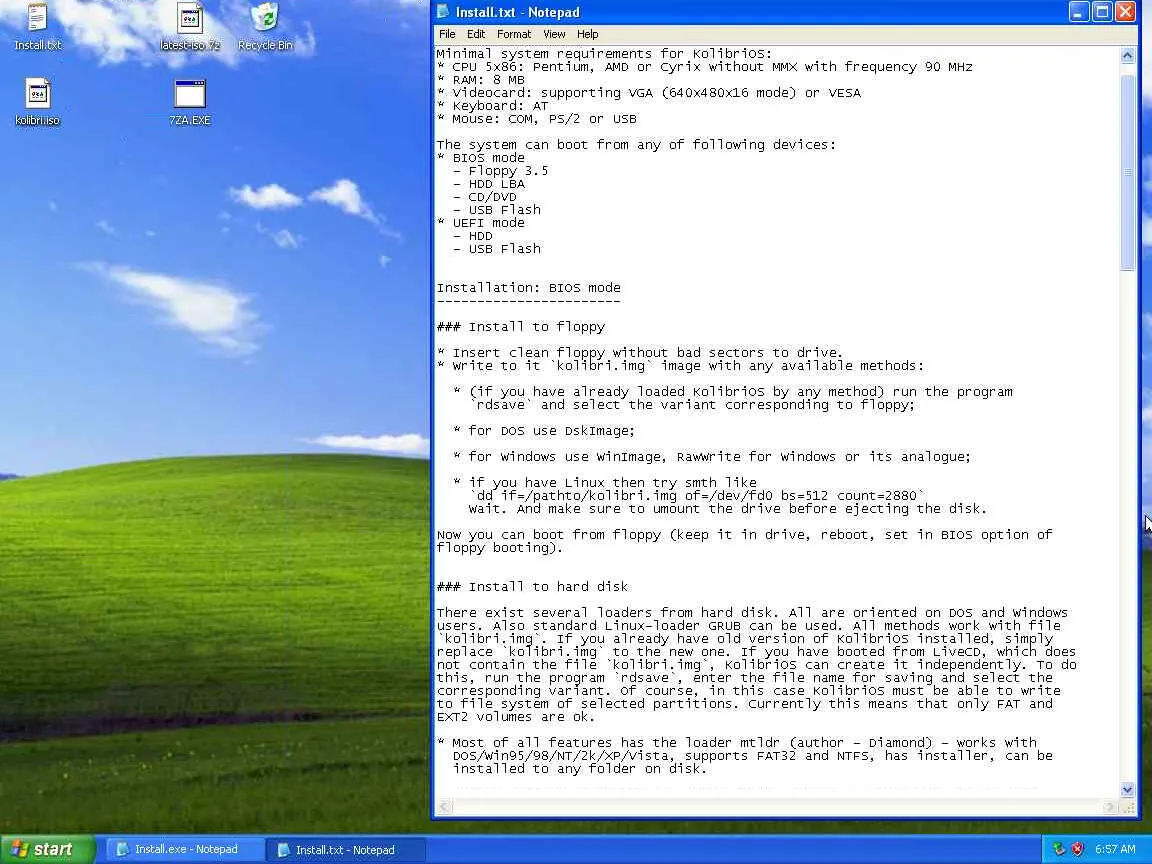Click the horizontal scrollbar right arrow
The image size is (1152, 864).
pyautogui.click(x=1111, y=807)
